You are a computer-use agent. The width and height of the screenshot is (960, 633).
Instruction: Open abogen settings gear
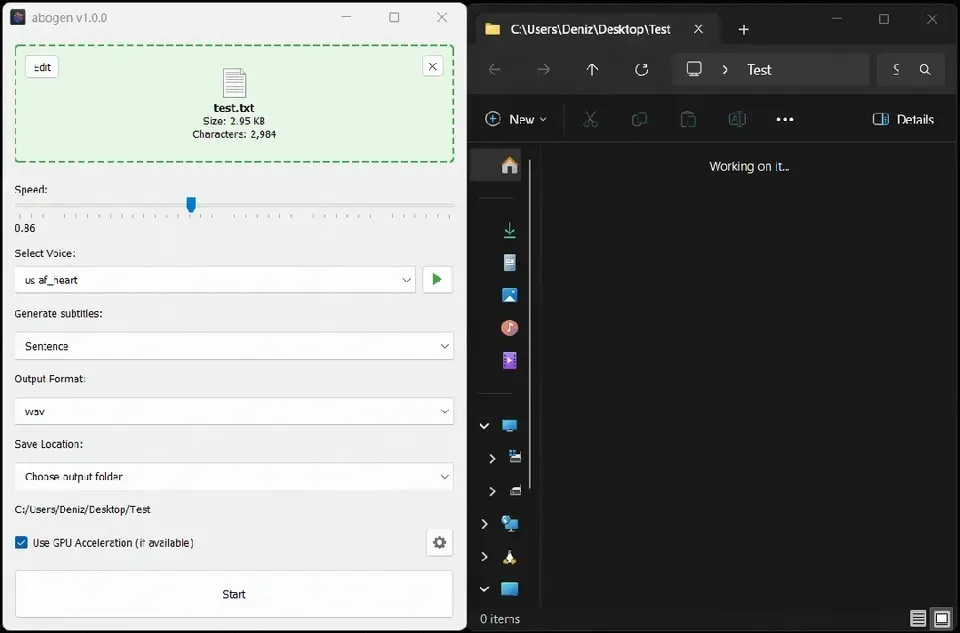(x=440, y=542)
